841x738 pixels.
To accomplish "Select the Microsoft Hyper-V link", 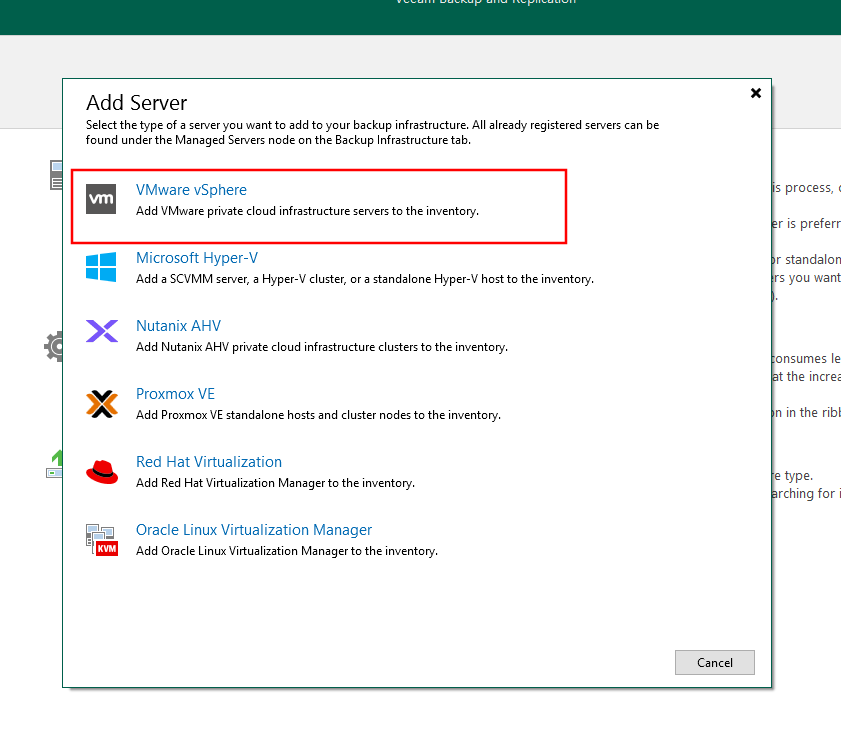I will (197, 258).
